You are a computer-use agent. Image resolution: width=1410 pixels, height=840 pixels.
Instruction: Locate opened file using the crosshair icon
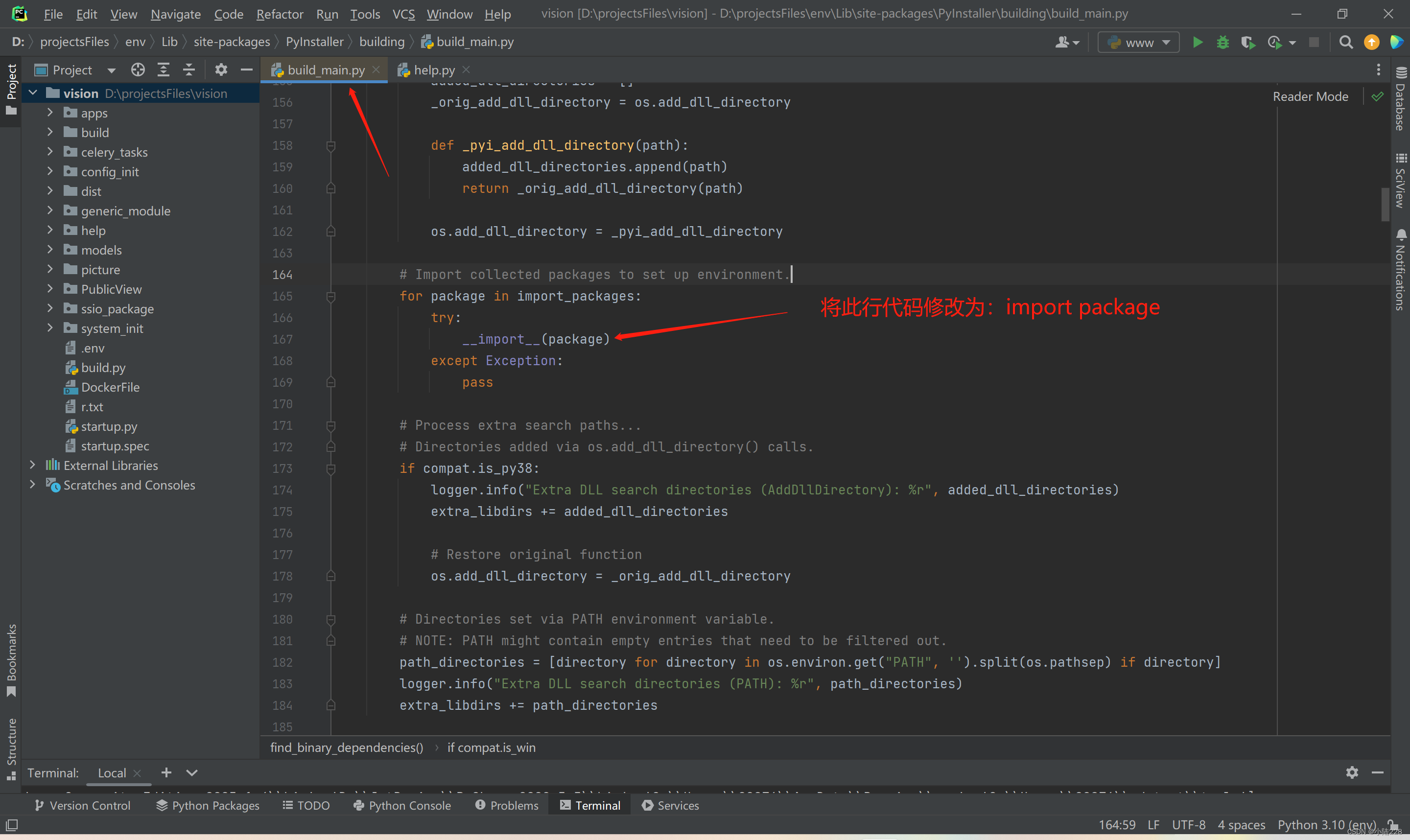[138, 69]
